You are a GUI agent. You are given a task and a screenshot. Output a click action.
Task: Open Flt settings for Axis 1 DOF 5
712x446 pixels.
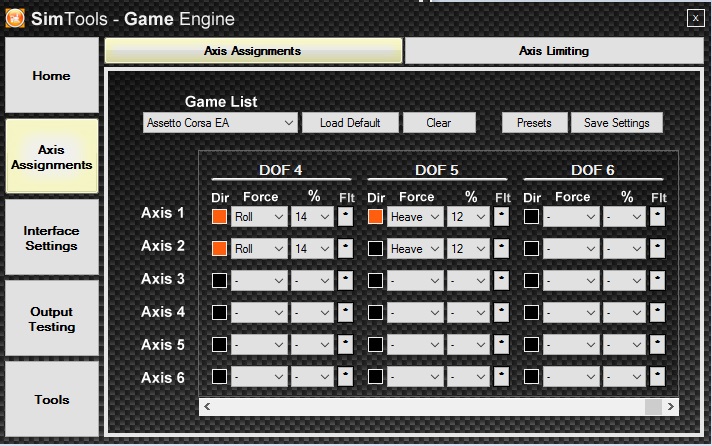tap(501, 217)
